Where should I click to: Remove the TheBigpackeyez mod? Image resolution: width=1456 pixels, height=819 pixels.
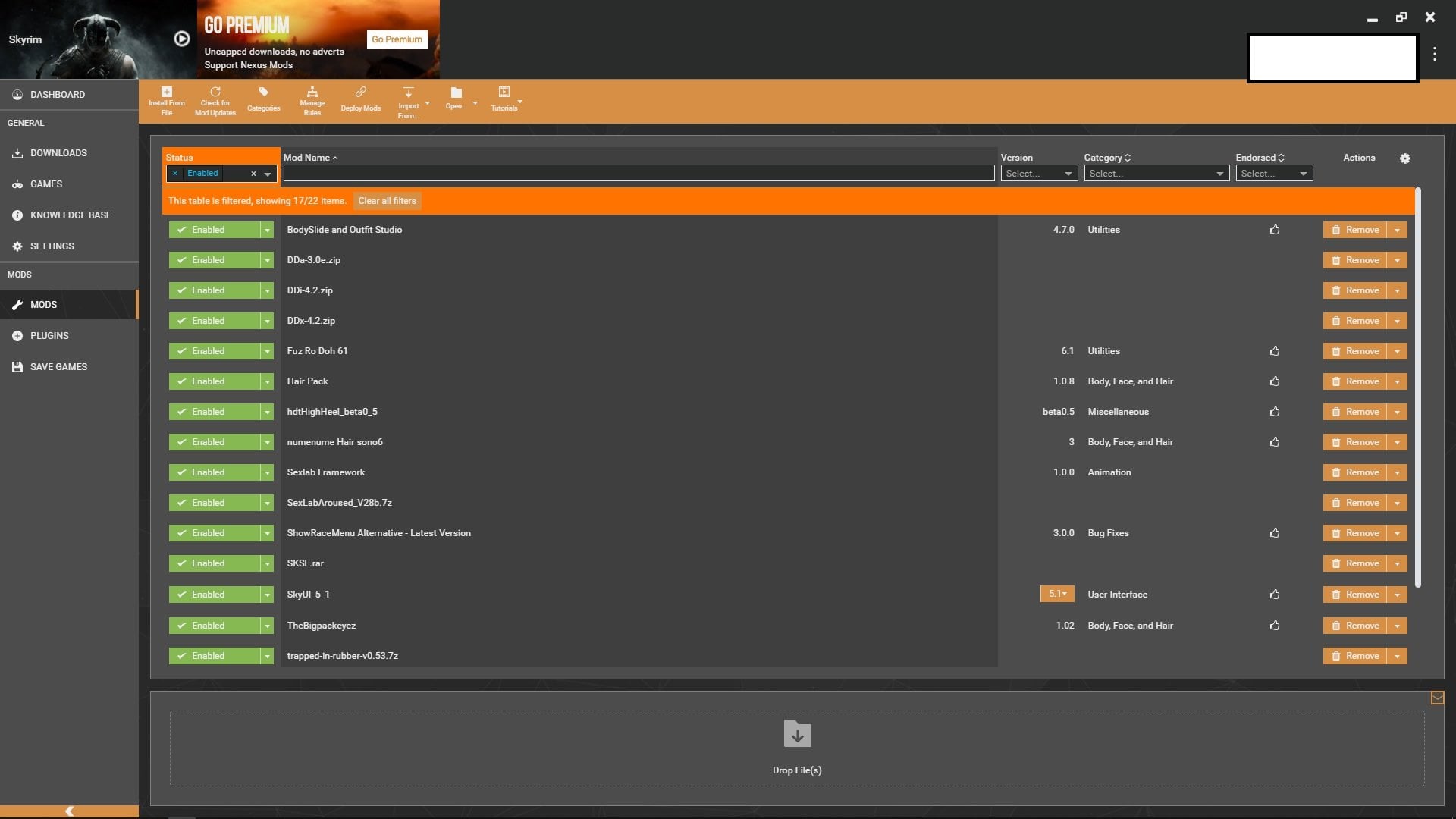1355,626
